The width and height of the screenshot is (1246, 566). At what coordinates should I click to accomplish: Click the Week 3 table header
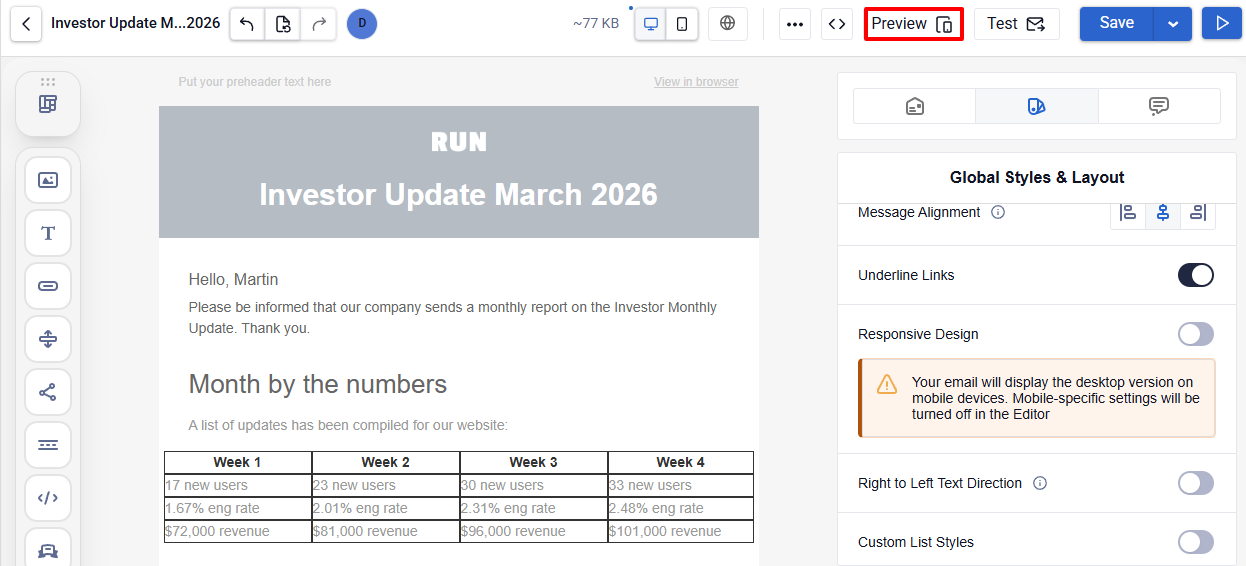tap(534, 462)
